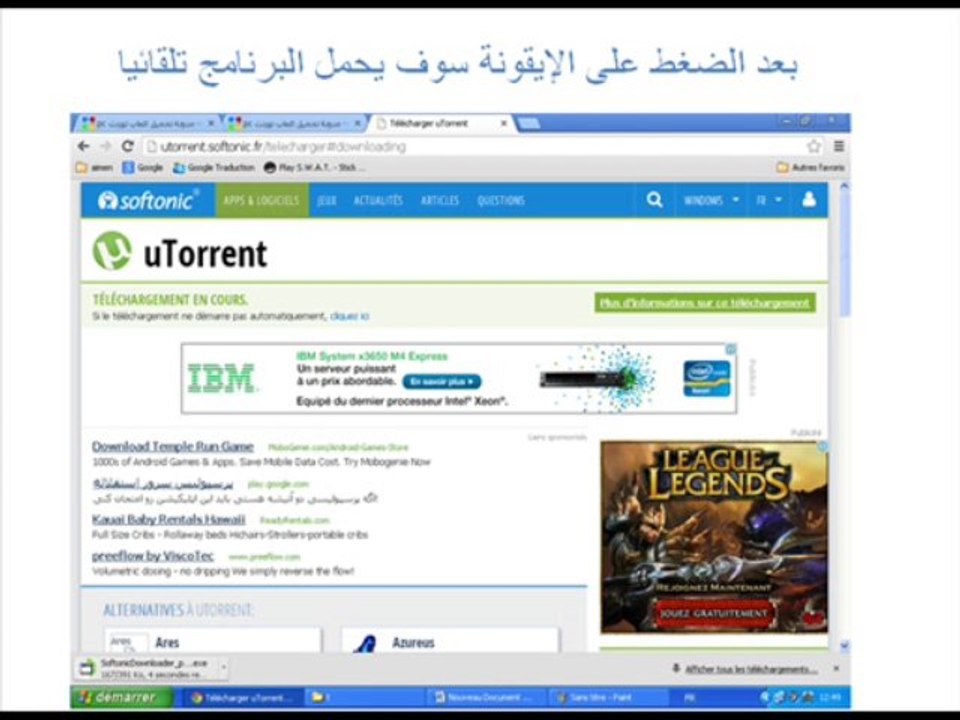Open Nouveau Document taskbar item
This screenshot has width=960, height=720.
click(484, 697)
